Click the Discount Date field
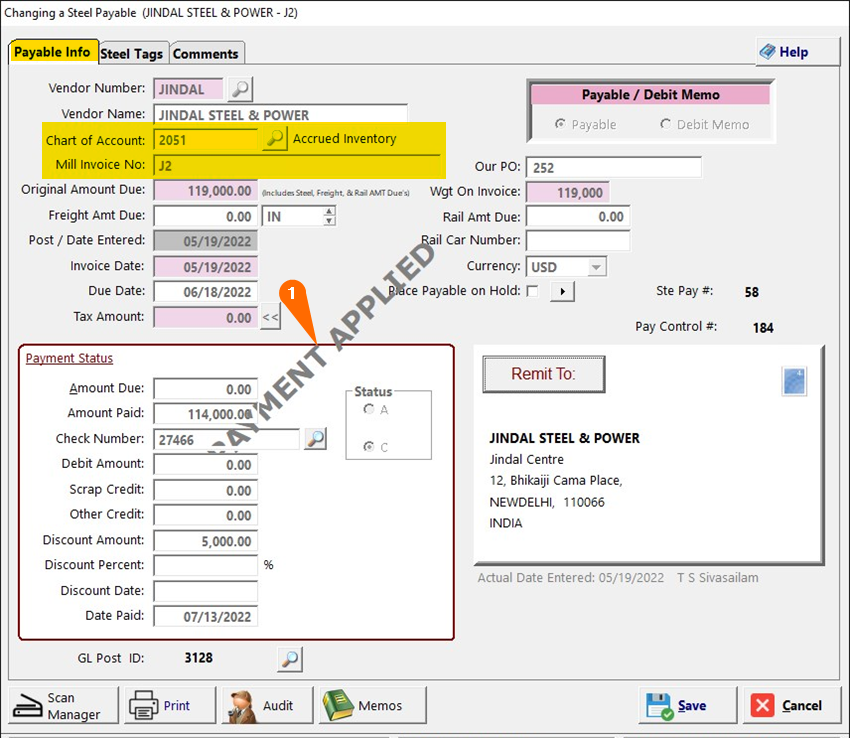 tap(206, 591)
